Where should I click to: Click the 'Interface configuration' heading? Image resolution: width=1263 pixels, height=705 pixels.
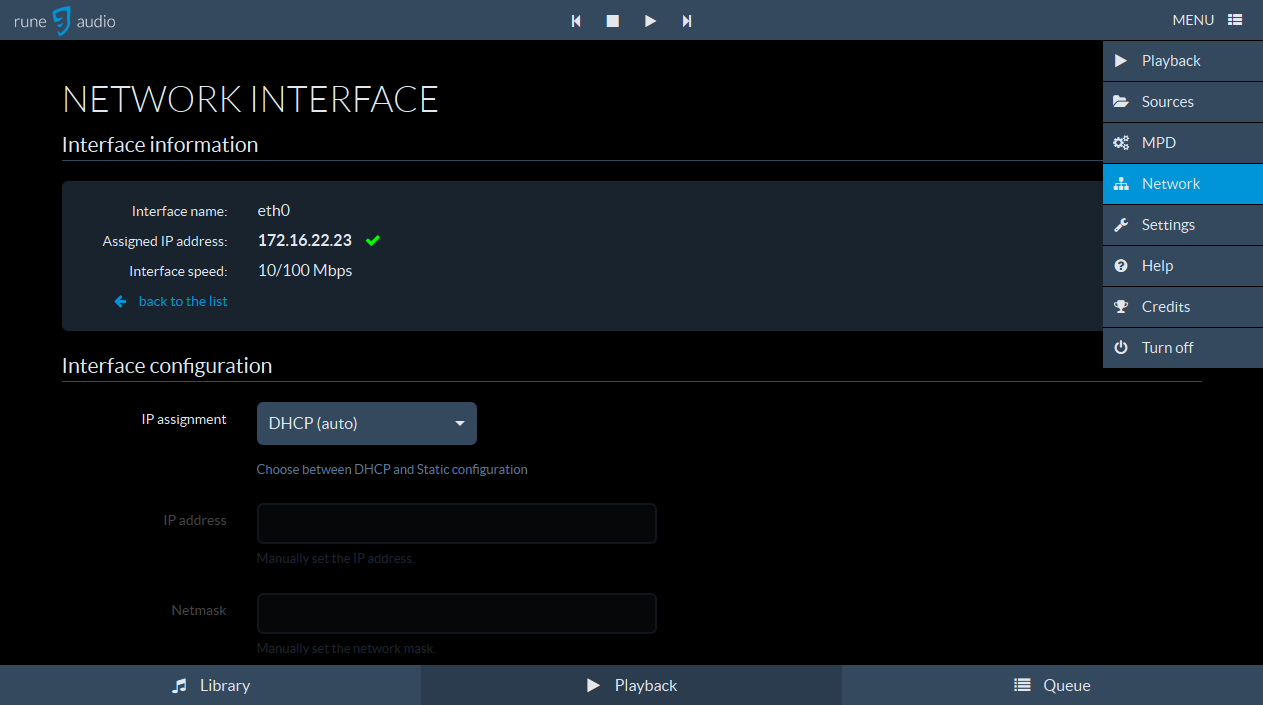(167, 366)
